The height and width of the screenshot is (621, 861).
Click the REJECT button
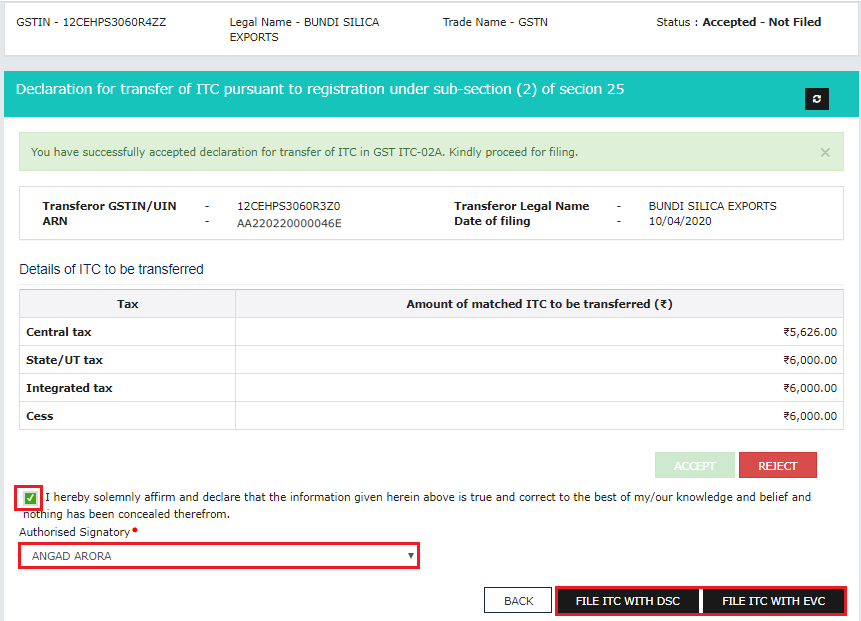pyautogui.click(x=778, y=466)
